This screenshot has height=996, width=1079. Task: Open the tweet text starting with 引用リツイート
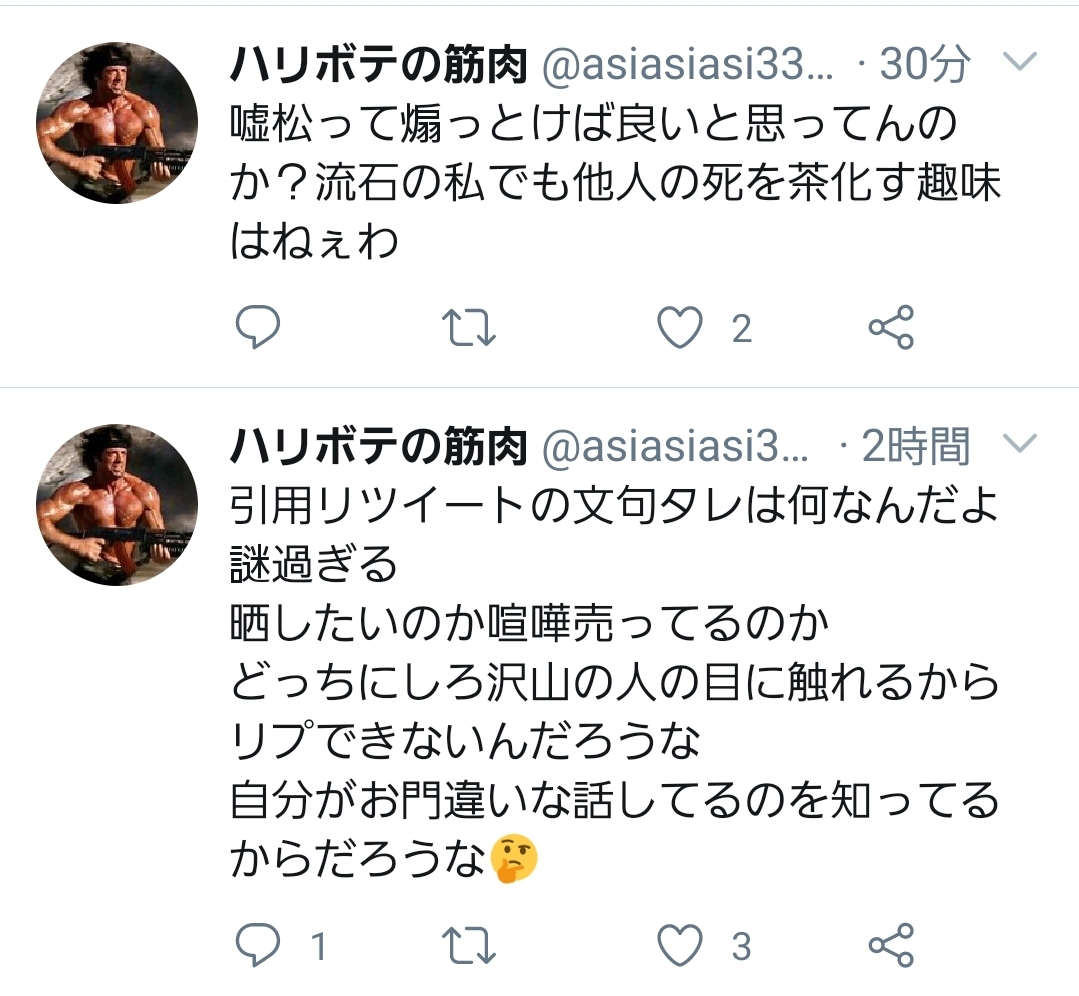[x=615, y=681]
